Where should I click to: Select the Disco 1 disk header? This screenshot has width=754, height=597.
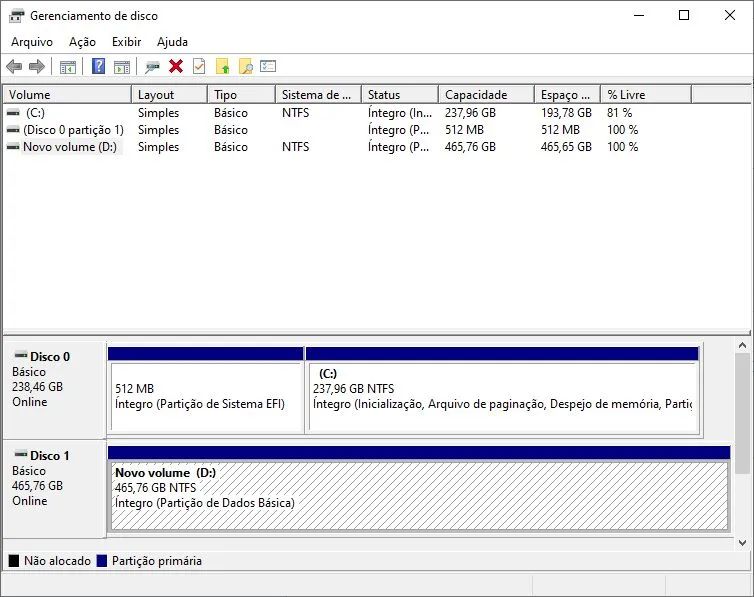(54, 489)
